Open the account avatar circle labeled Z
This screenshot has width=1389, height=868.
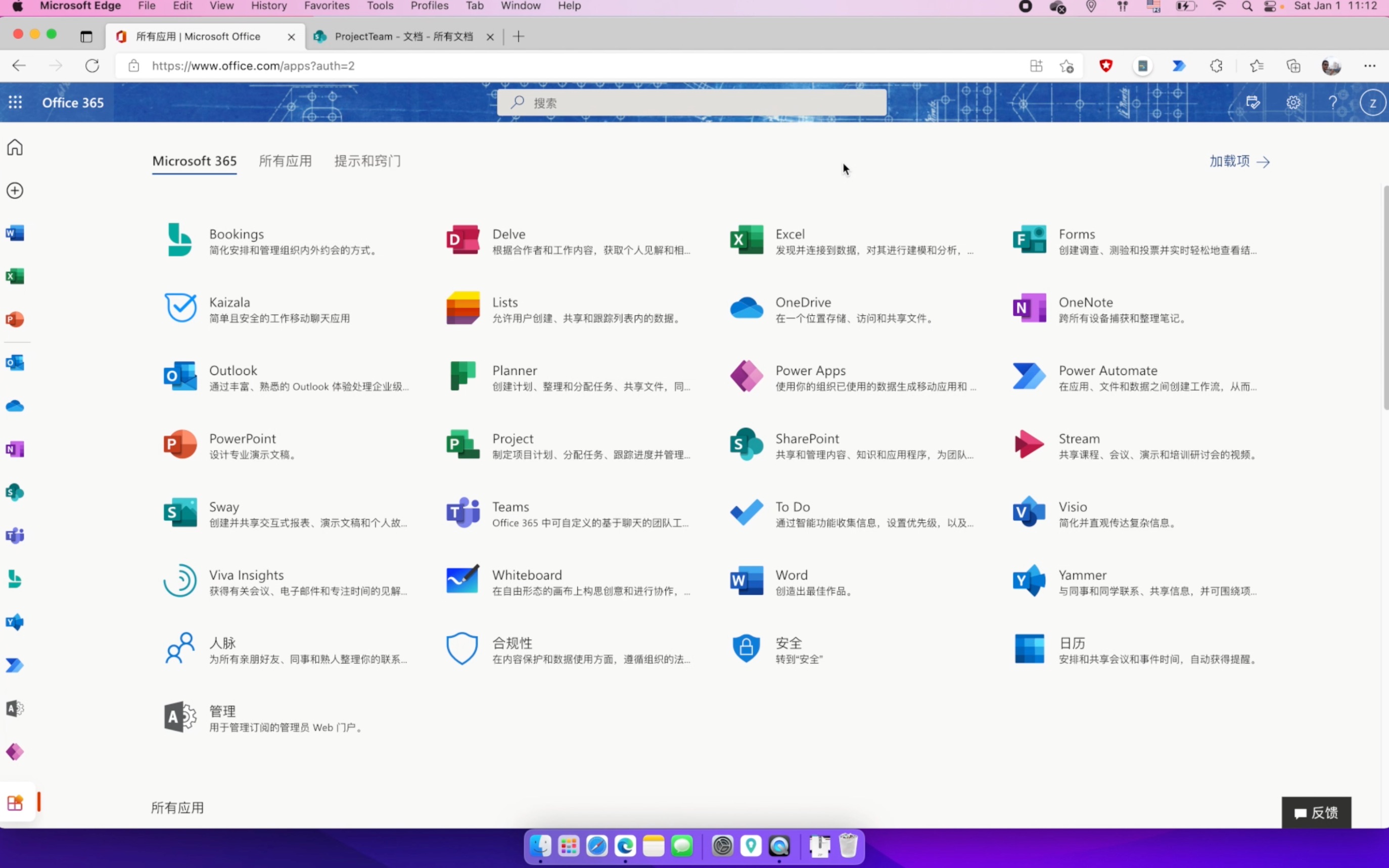coord(1373,102)
